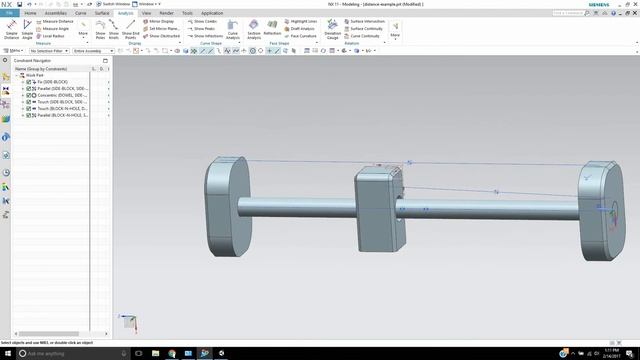Image resolution: width=640 pixels, height=360 pixels.
Task: Toggle checkbox for Parallel (SIDE-BLOCK, SIDE-...) constraint
Action: point(29,89)
